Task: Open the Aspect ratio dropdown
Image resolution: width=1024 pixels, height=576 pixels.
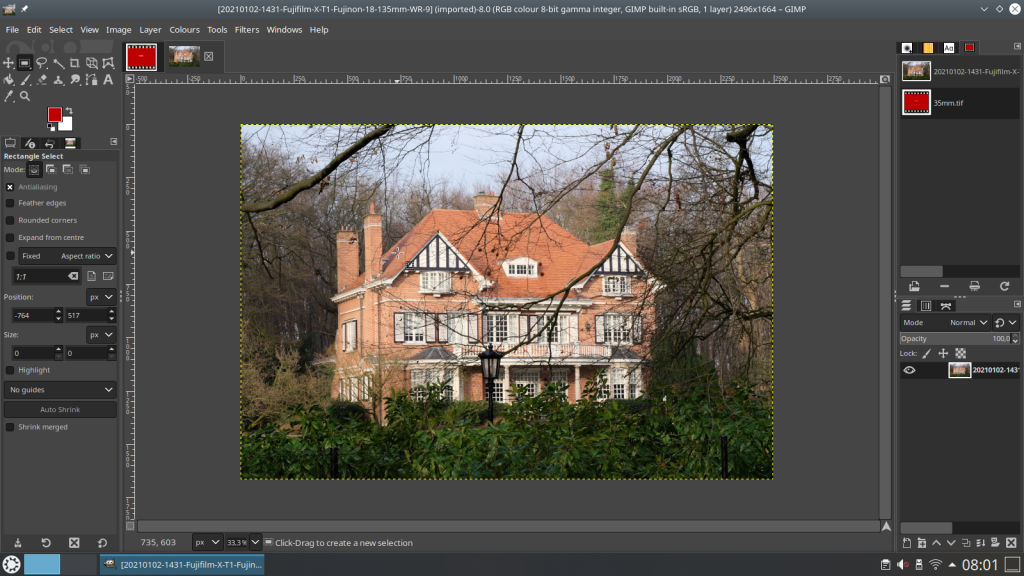Action: (x=87, y=256)
